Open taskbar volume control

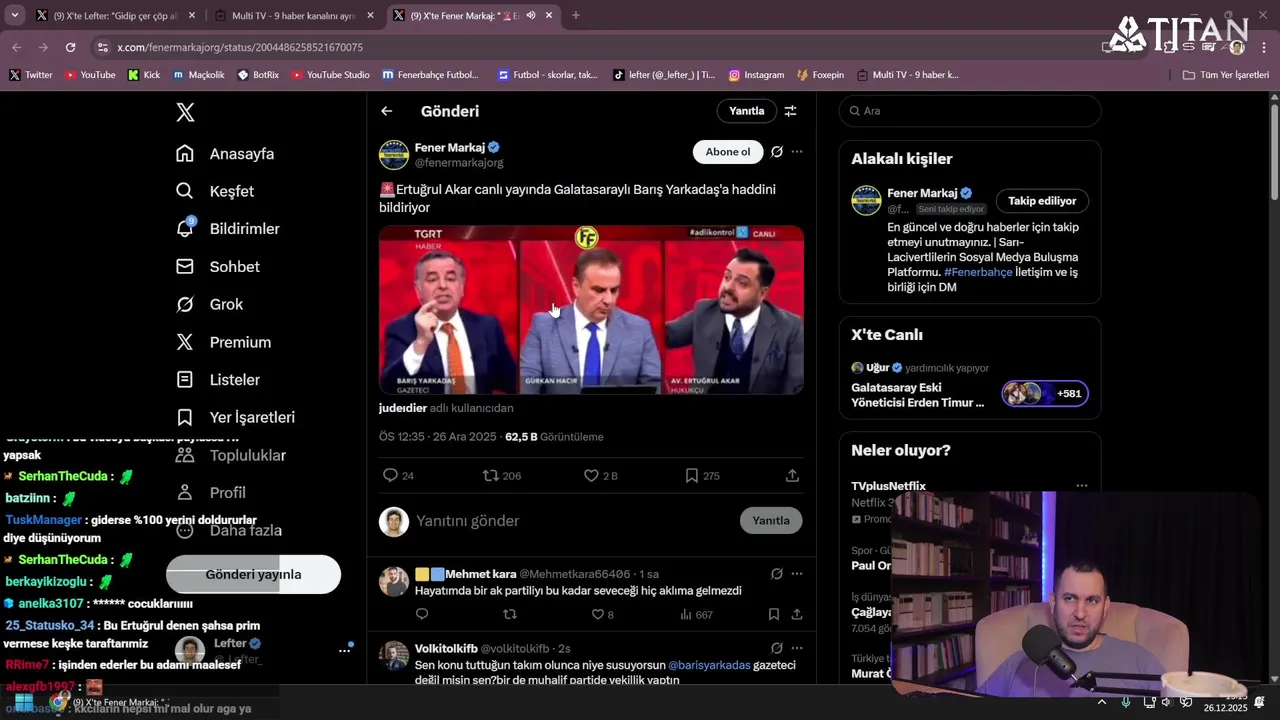click(1167, 703)
